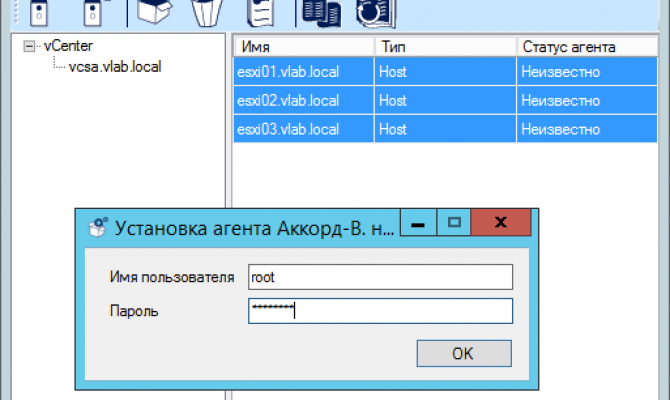Click the Host cell for esxi02
This screenshot has height=400, width=670.
[445, 100]
